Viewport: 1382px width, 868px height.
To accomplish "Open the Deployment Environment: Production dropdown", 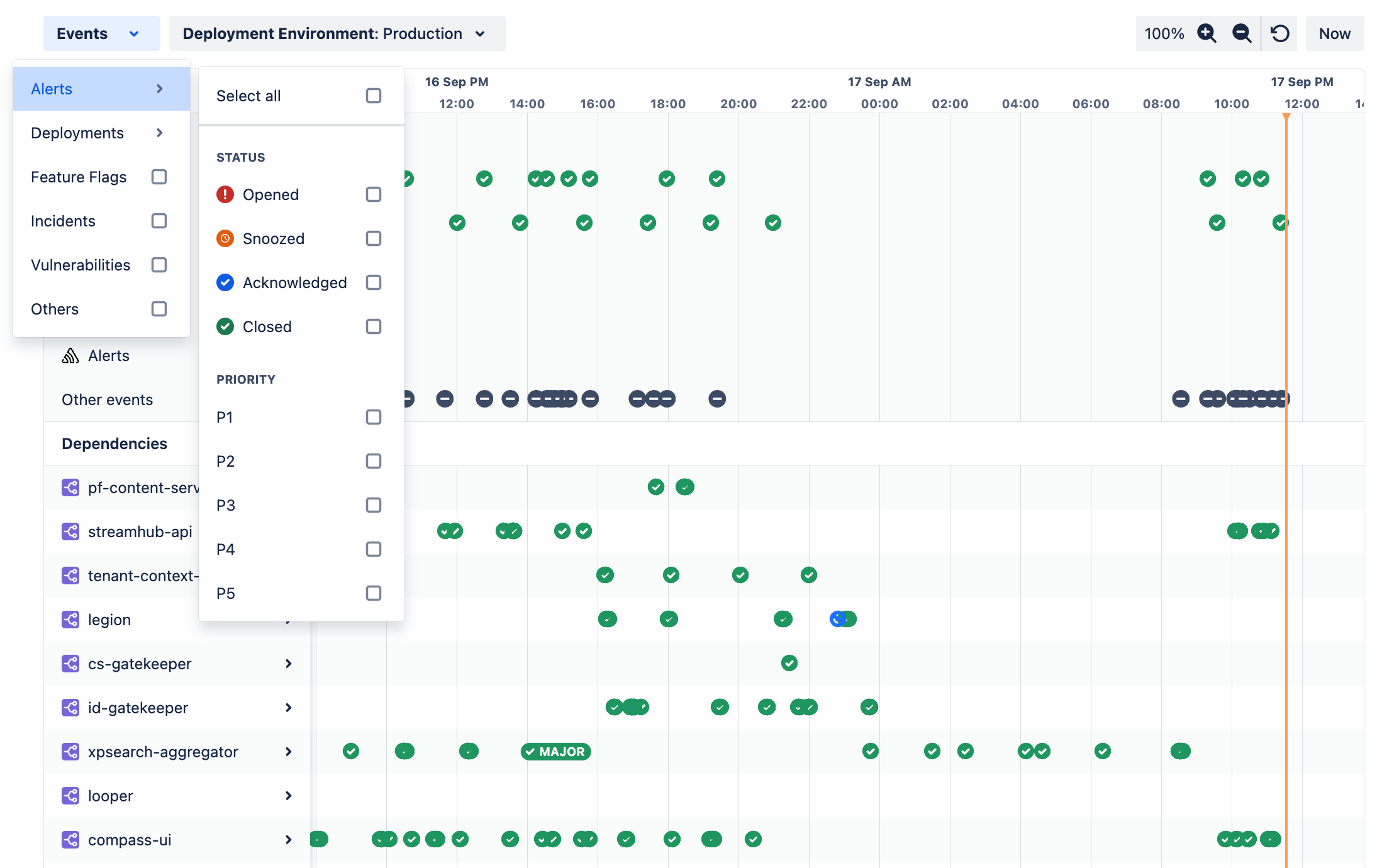I will click(337, 33).
